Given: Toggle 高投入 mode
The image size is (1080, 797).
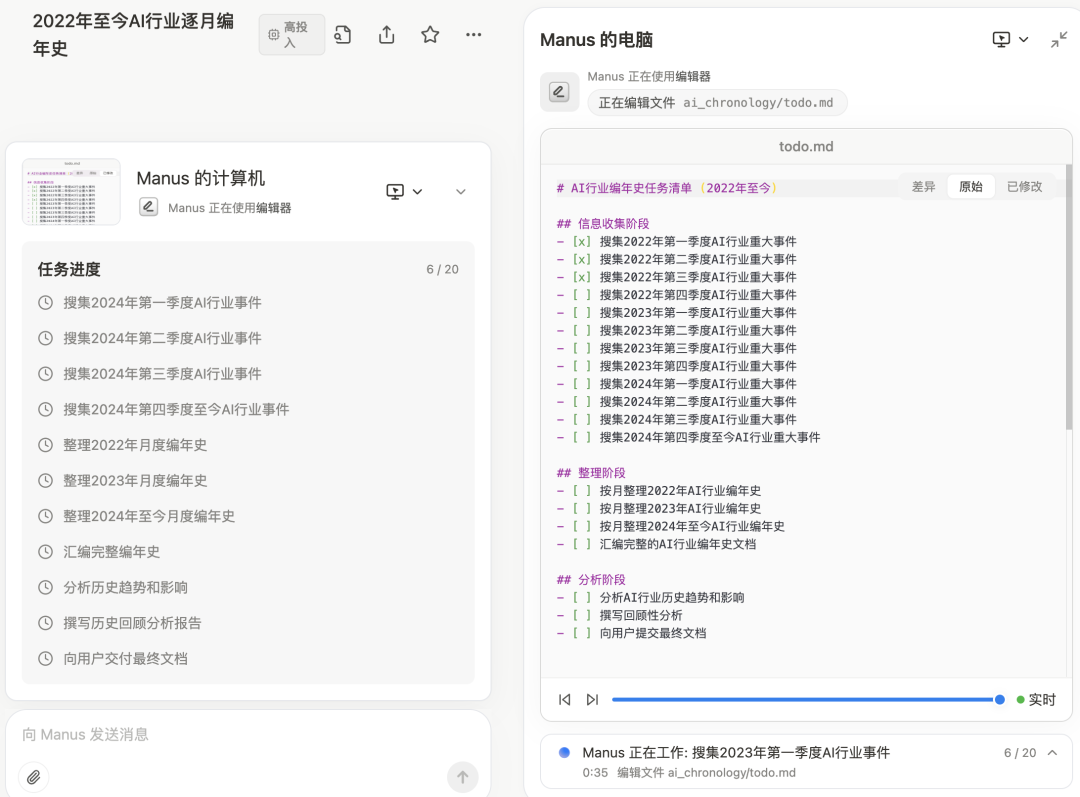Looking at the screenshot, I should click(291, 33).
